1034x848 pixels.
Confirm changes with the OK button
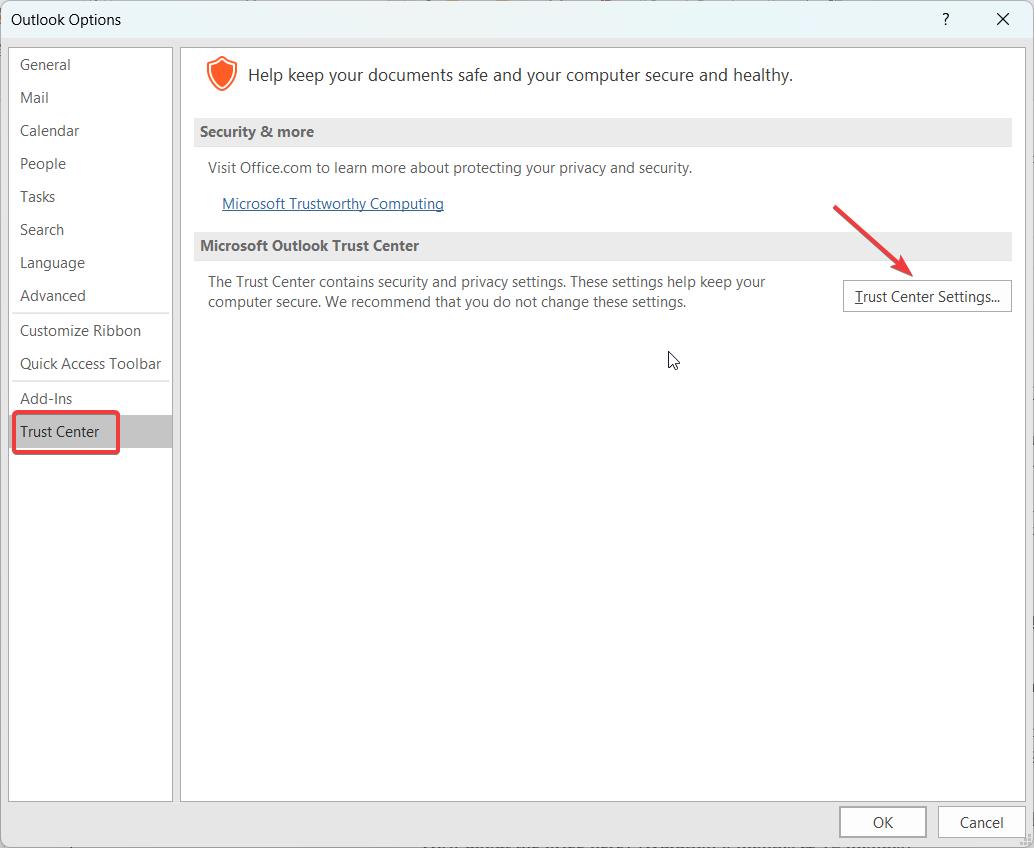[x=882, y=822]
